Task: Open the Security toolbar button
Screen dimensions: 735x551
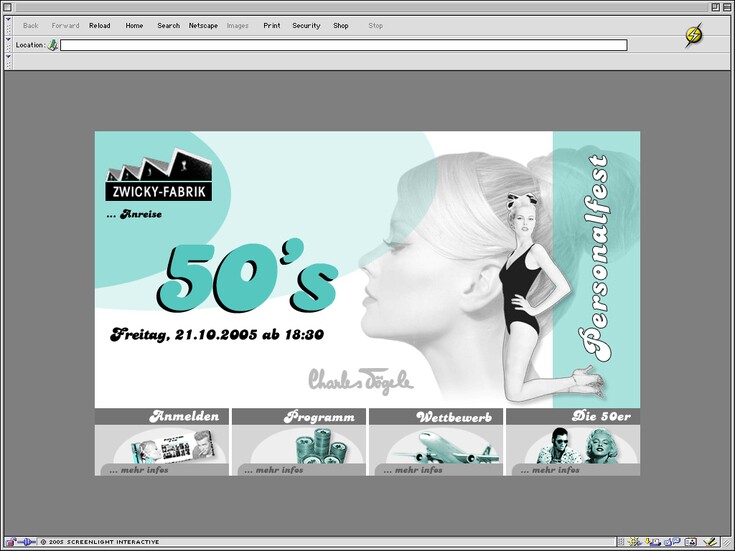Action: 306,26
